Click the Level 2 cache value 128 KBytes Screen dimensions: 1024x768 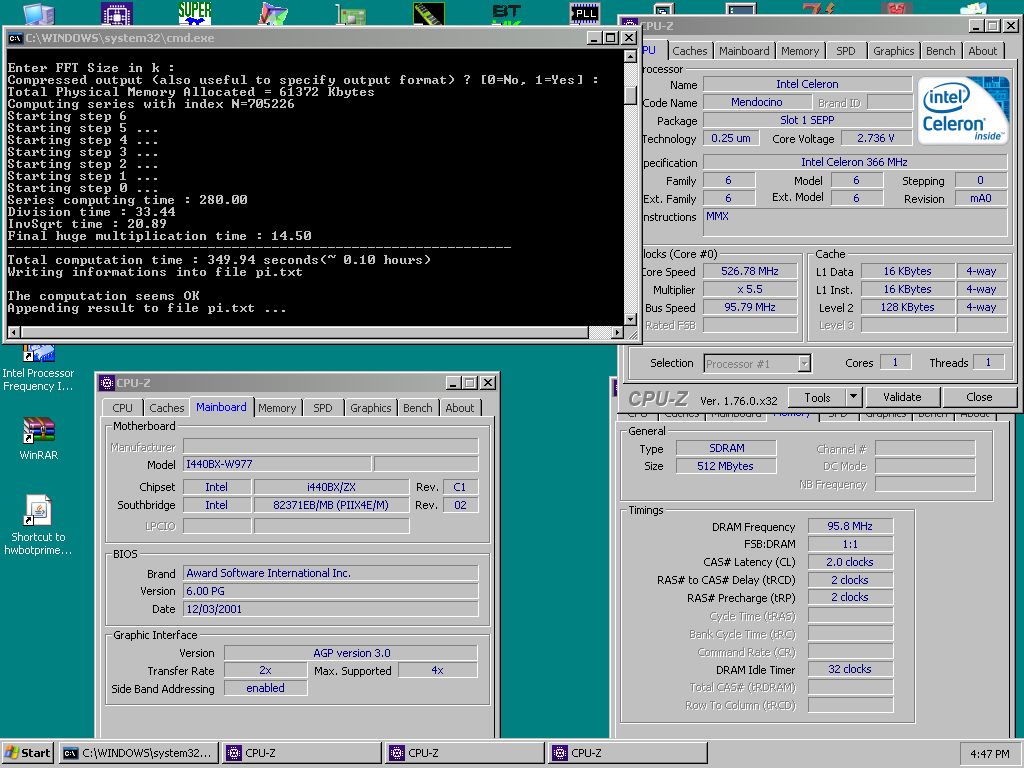click(x=907, y=307)
